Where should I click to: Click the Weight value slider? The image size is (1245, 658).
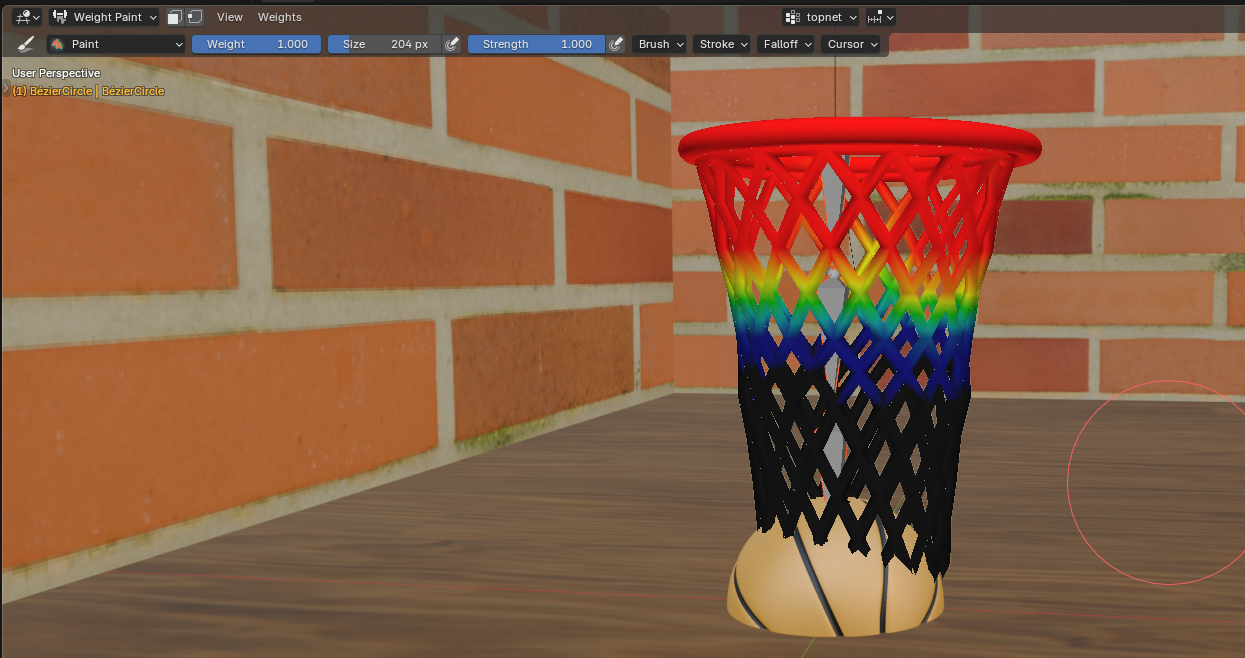pos(257,44)
